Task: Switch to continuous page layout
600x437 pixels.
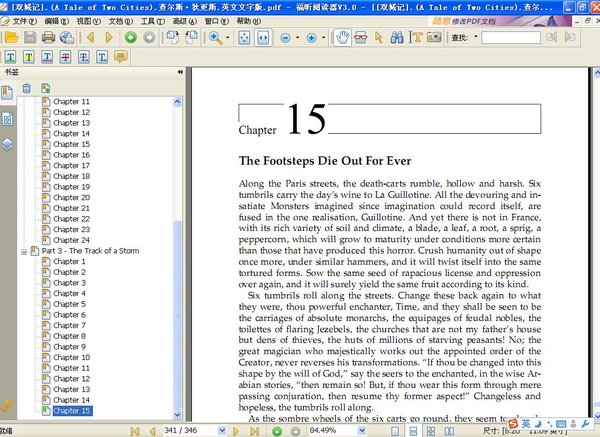Action: click(413, 431)
